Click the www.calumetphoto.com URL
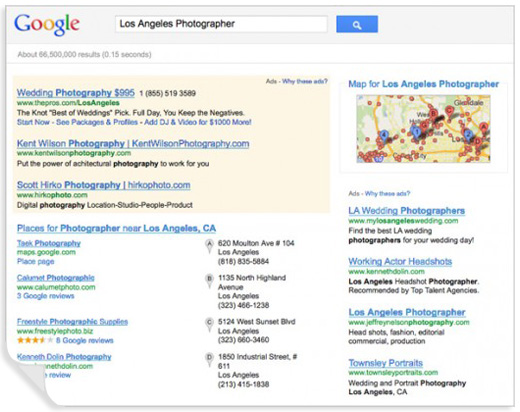Image resolution: width=520 pixels, height=412 pixels. 56,287
